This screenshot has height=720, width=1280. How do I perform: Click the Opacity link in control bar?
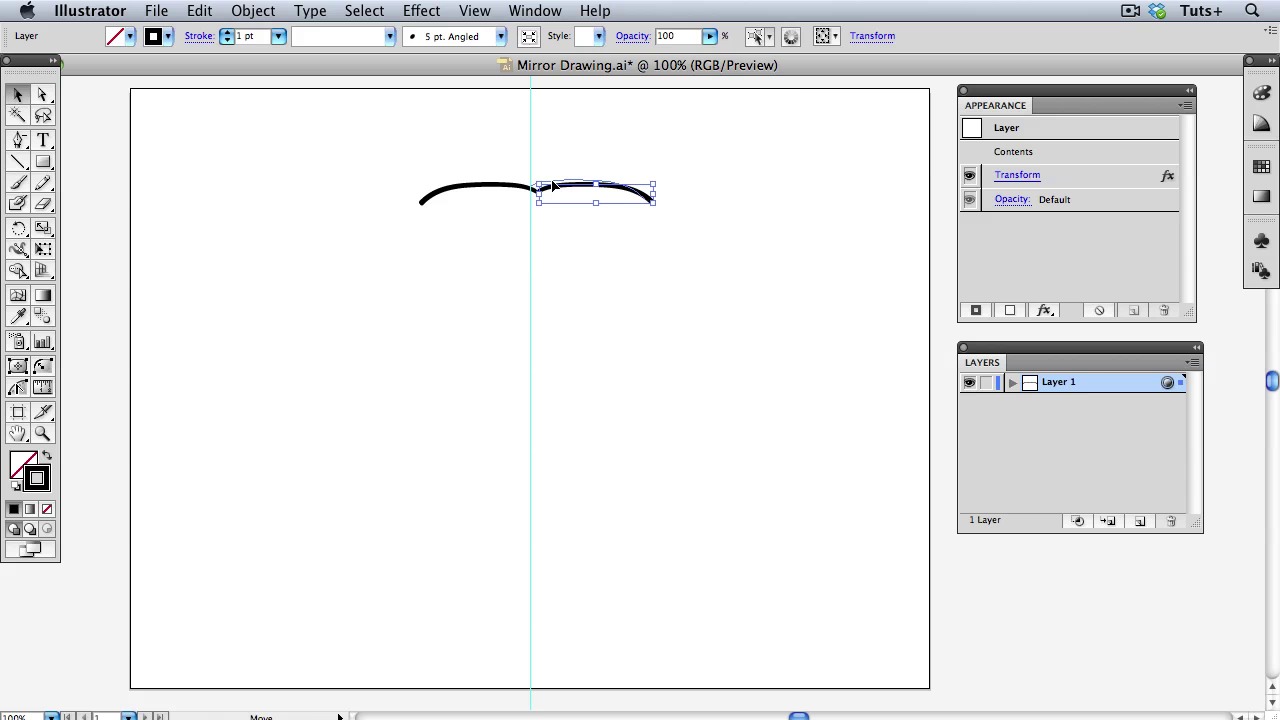[x=632, y=36]
